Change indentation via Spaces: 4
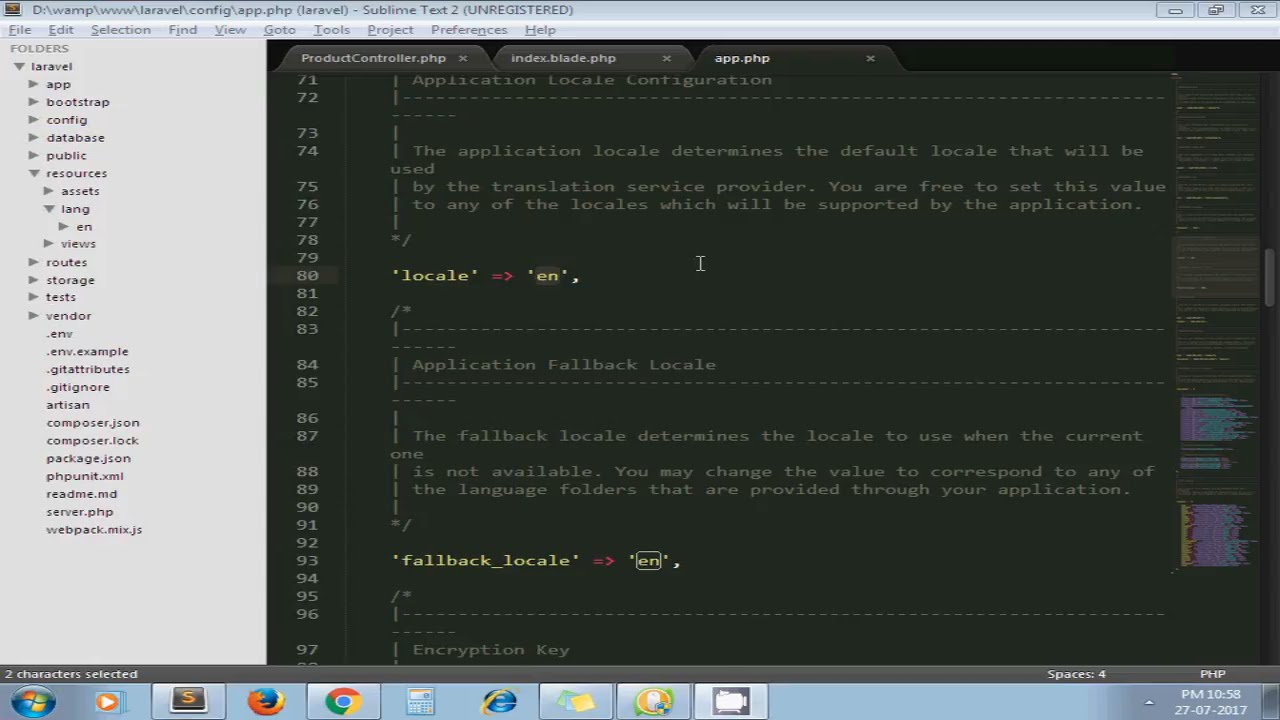Image resolution: width=1280 pixels, height=720 pixels. [1076, 674]
